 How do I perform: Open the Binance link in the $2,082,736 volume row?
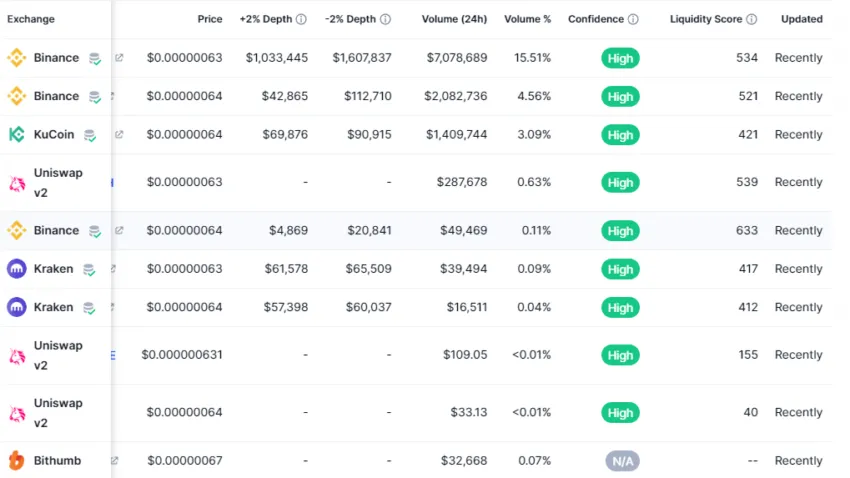coord(56,97)
